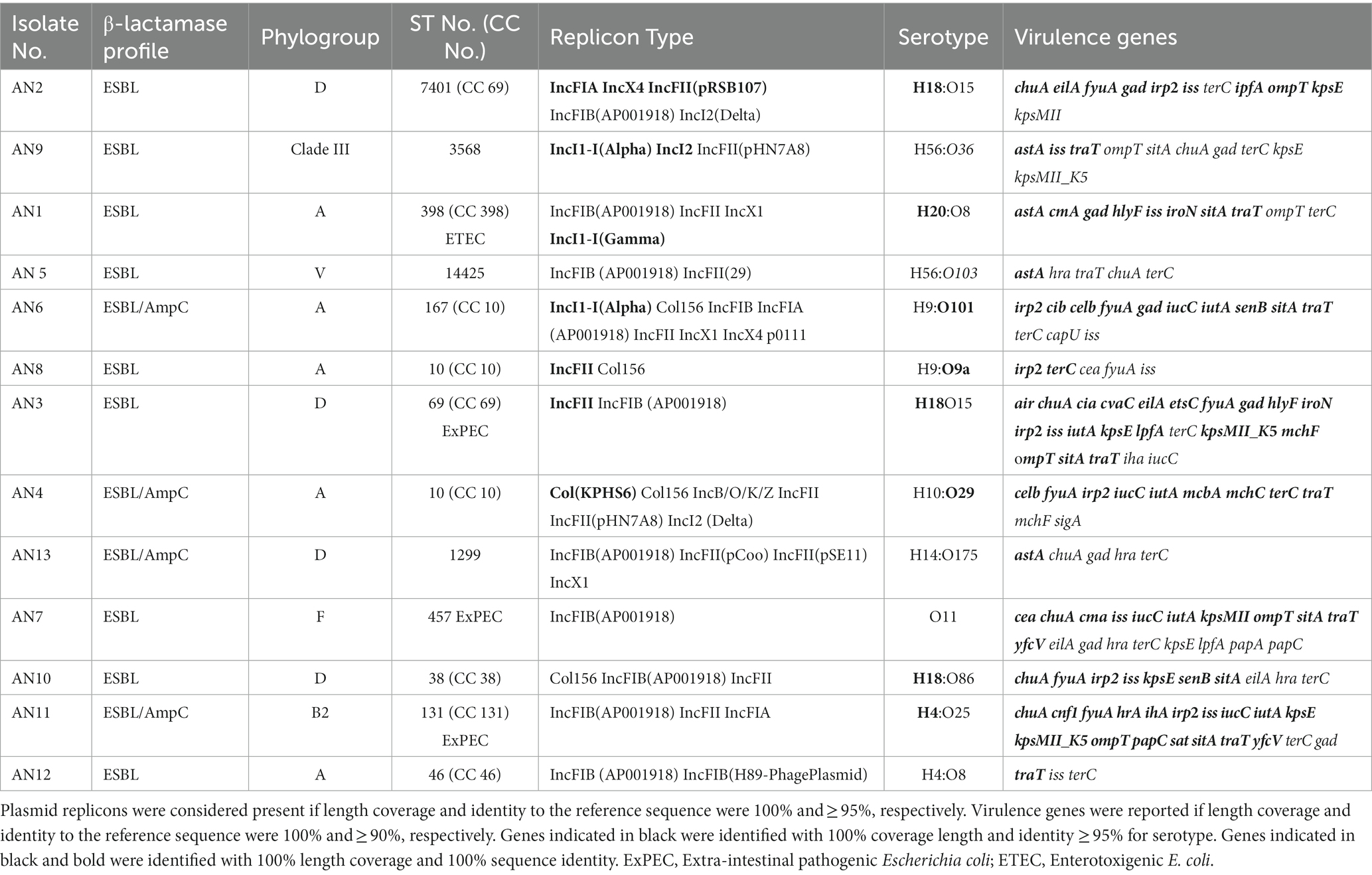Click phylogroup 'F' in AN7 row
1372x875 pixels.
point(320,616)
